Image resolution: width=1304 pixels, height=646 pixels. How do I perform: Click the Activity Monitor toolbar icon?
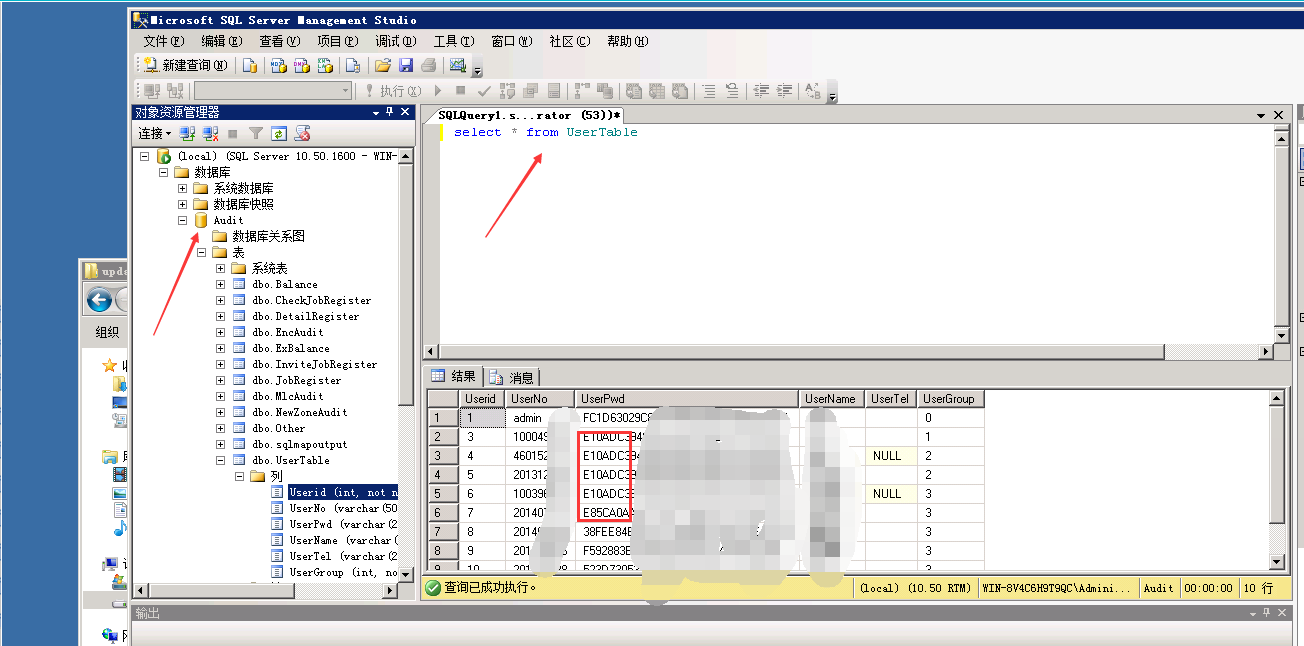point(458,65)
